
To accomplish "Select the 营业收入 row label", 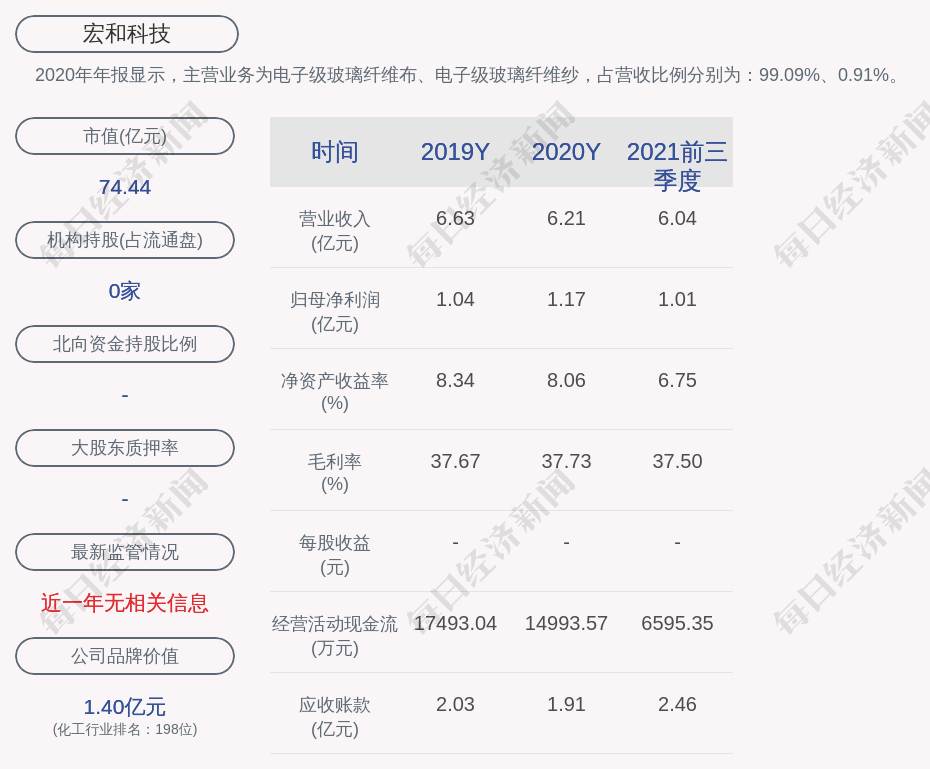I will [x=335, y=230].
